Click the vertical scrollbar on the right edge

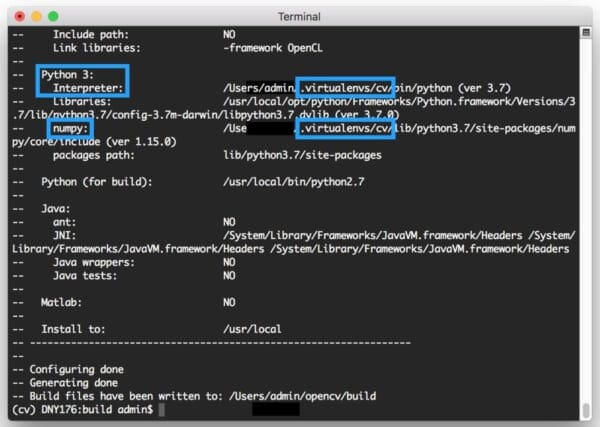(590, 220)
